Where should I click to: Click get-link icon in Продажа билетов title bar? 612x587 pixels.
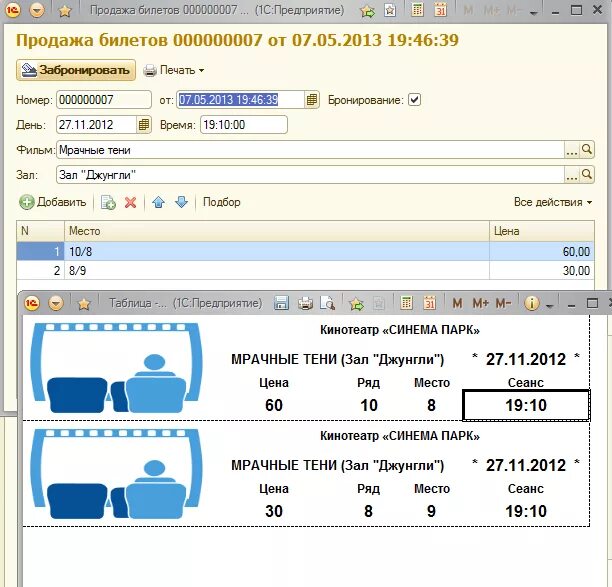pyautogui.click(x=367, y=11)
